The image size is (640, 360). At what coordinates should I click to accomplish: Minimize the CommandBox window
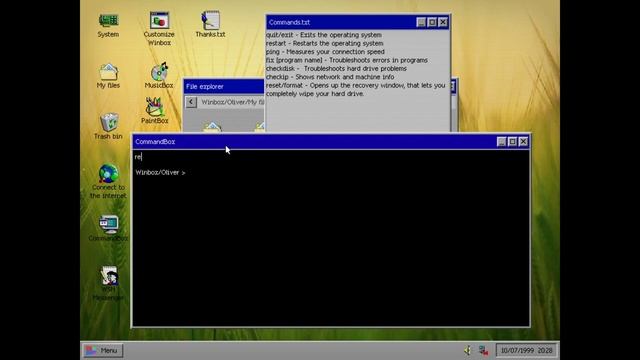point(502,142)
